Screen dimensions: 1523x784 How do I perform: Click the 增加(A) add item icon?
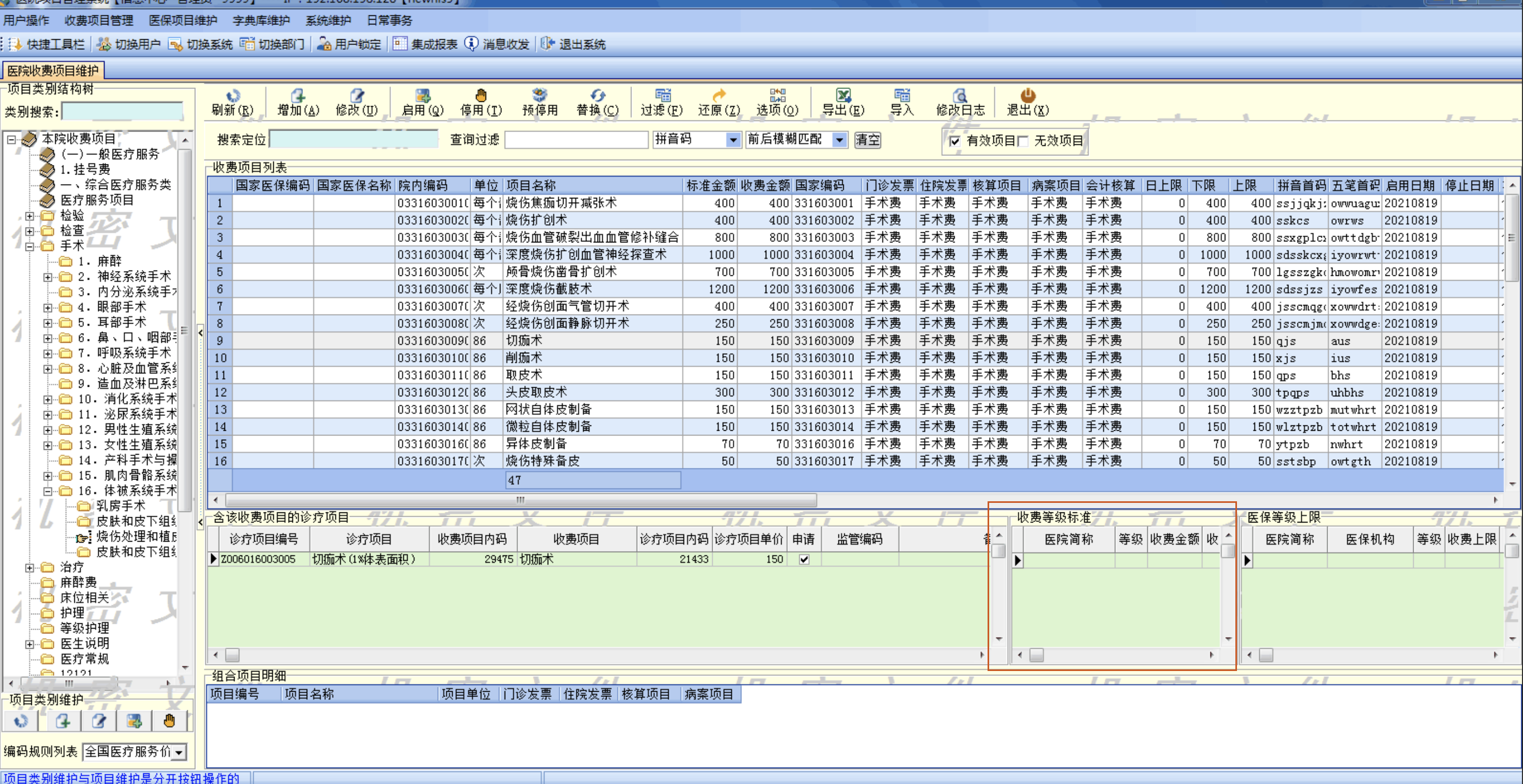click(x=298, y=95)
